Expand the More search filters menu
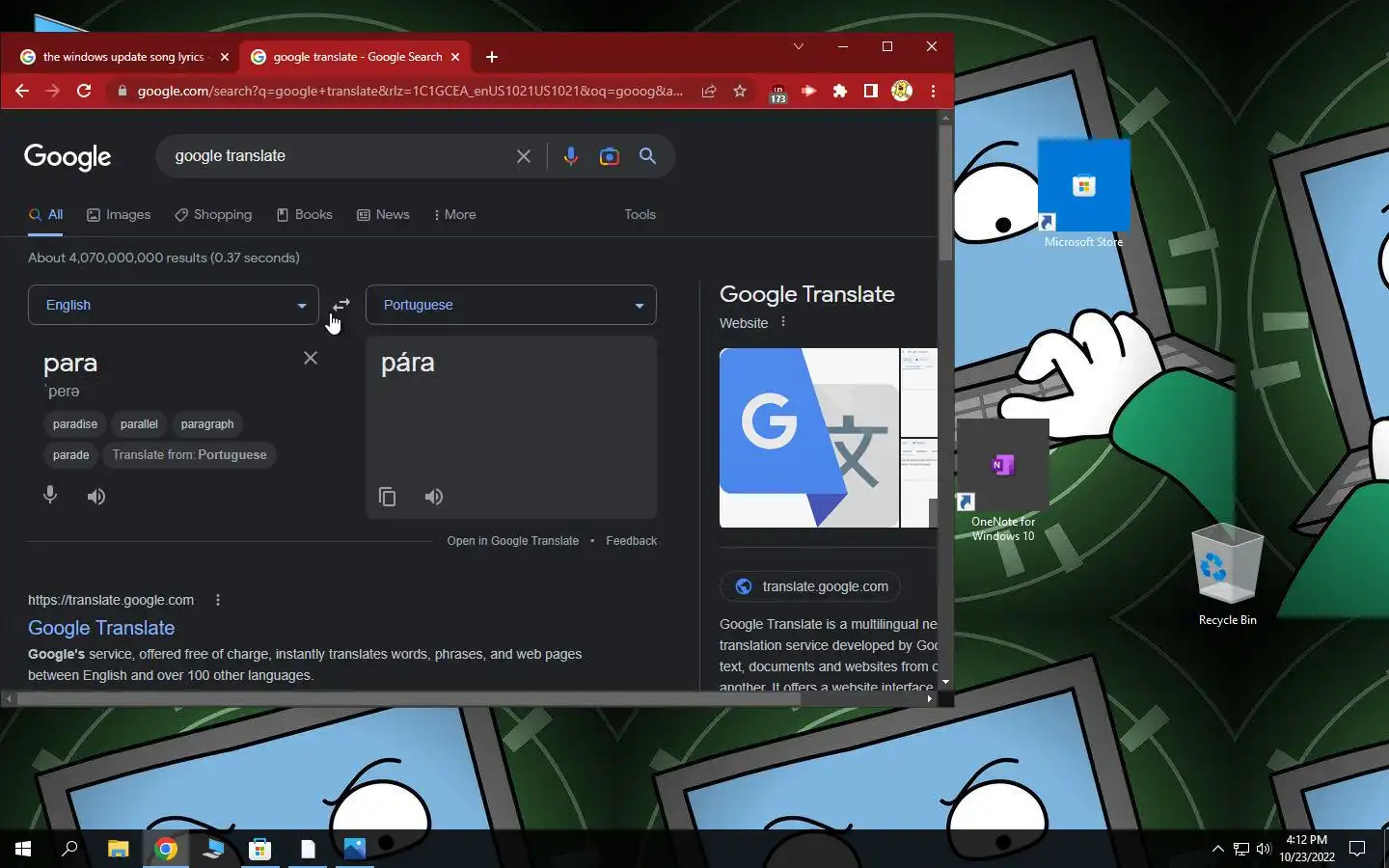 (x=454, y=214)
